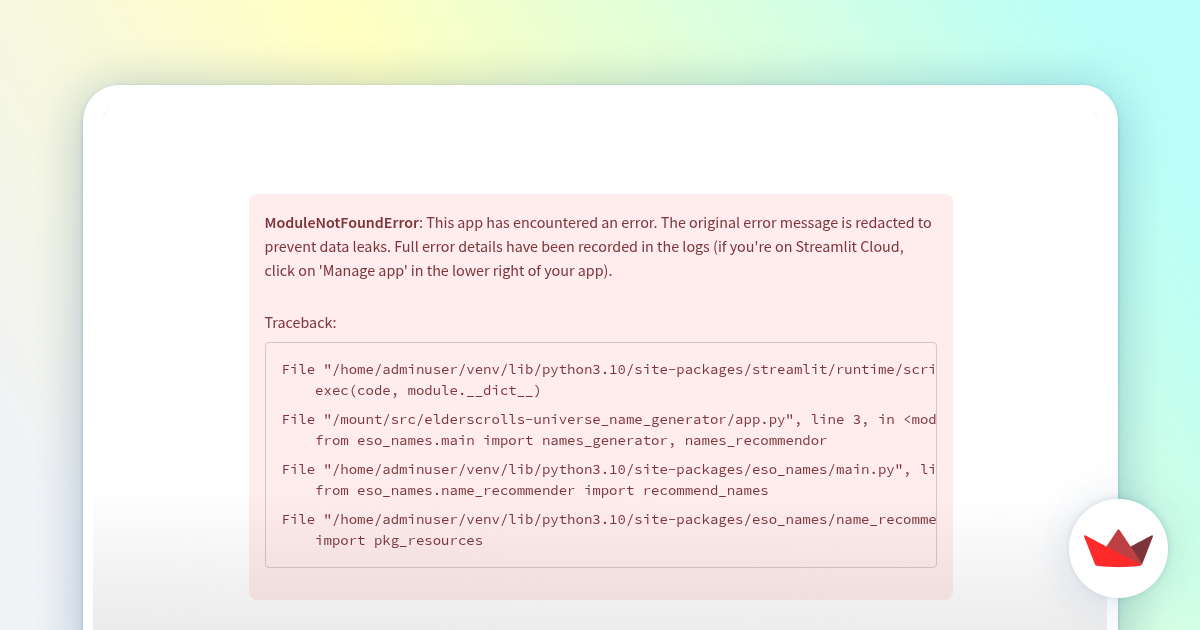
Task: Click the 'names_generator' word in the import line
Action: (609, 440)
